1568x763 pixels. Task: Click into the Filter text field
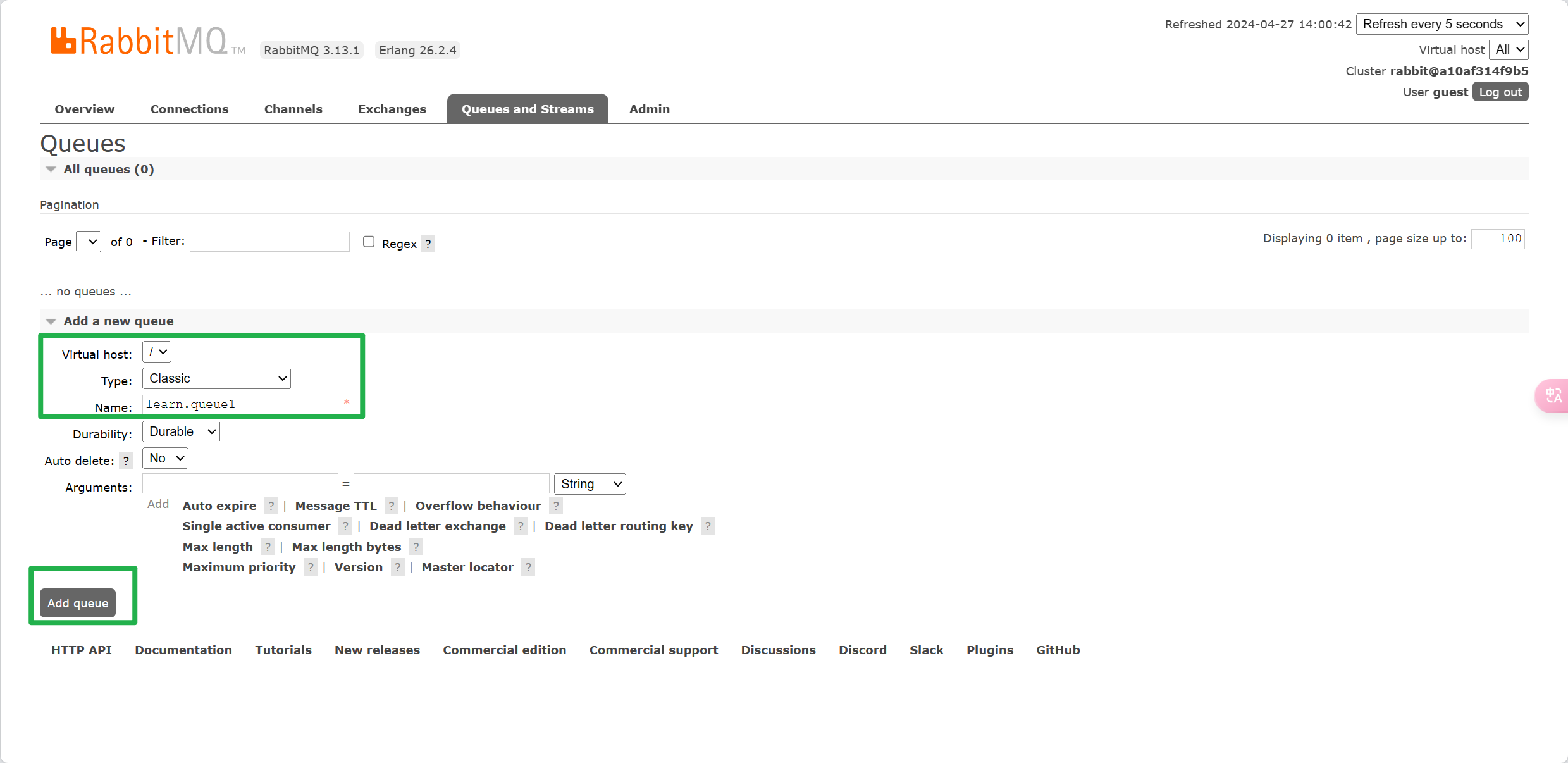[x=269, y=242]
